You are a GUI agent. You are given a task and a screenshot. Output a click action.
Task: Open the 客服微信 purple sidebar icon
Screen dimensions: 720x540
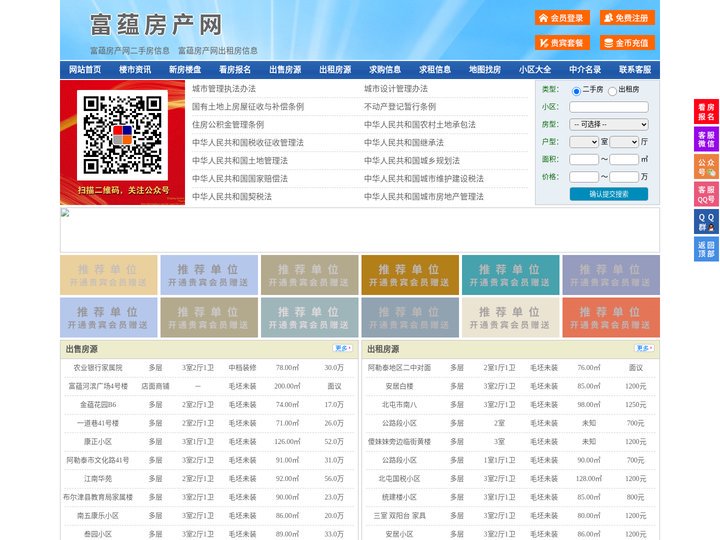coord(706,139)
